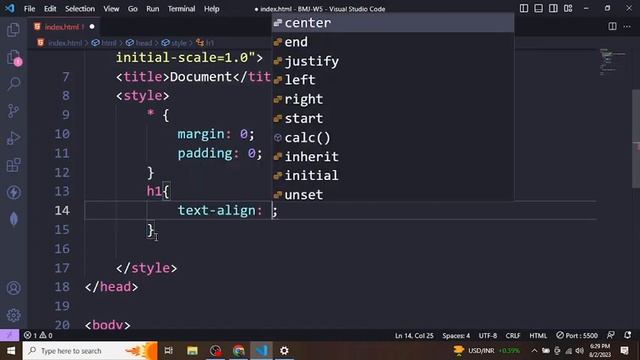The image size is (640, 360).
Task: Choose the inherit suggestion
Action: pyautogui.click(x=393, y=156)
